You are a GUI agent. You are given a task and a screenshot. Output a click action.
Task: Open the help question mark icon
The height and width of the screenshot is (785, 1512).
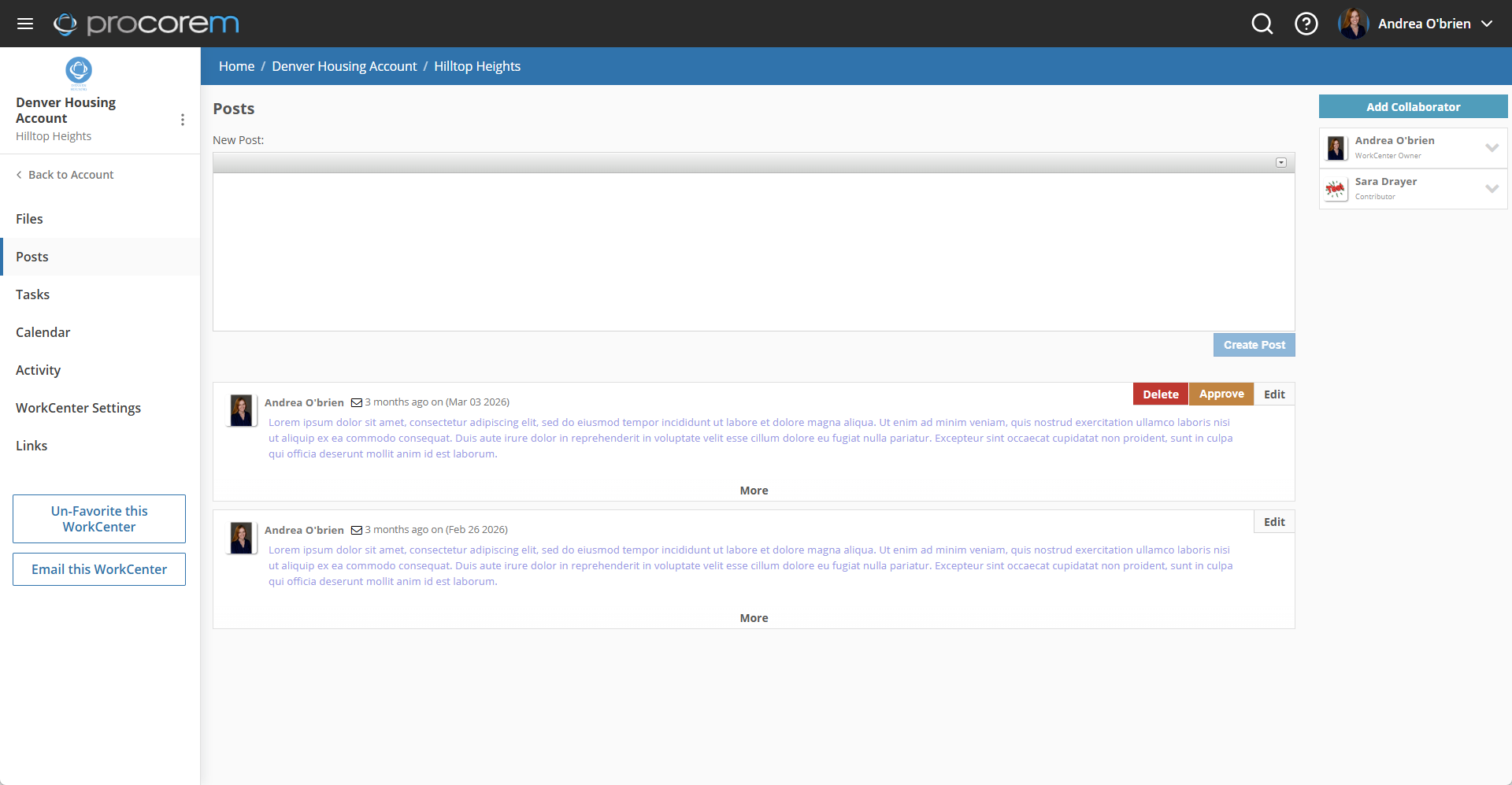pos(1306,24)
